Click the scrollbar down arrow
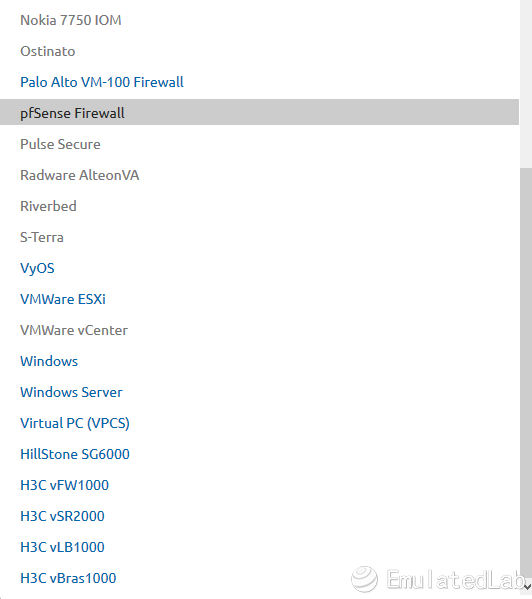 [x=527, y=586]
